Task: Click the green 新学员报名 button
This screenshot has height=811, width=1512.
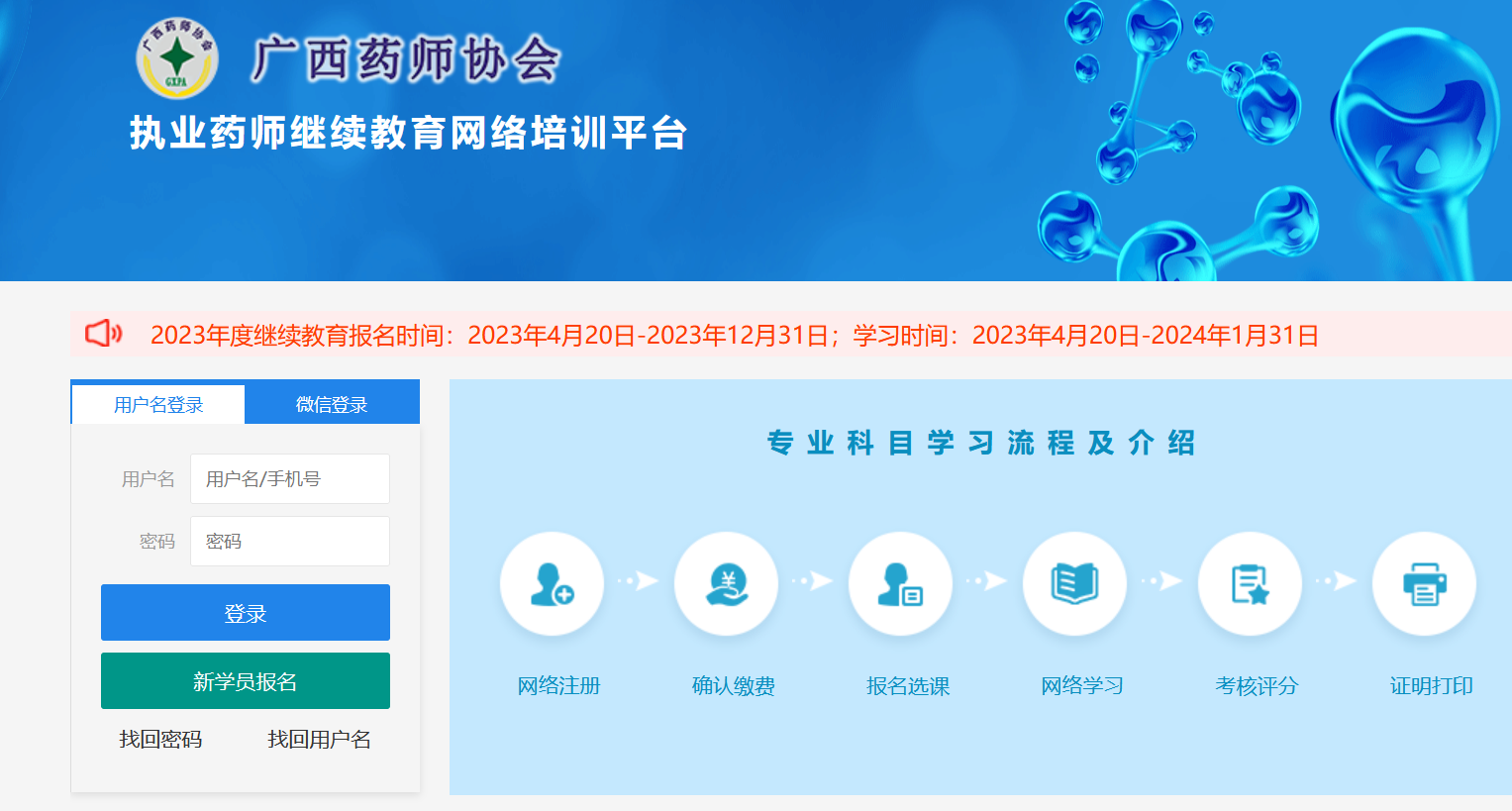Action: click(245, 680)
